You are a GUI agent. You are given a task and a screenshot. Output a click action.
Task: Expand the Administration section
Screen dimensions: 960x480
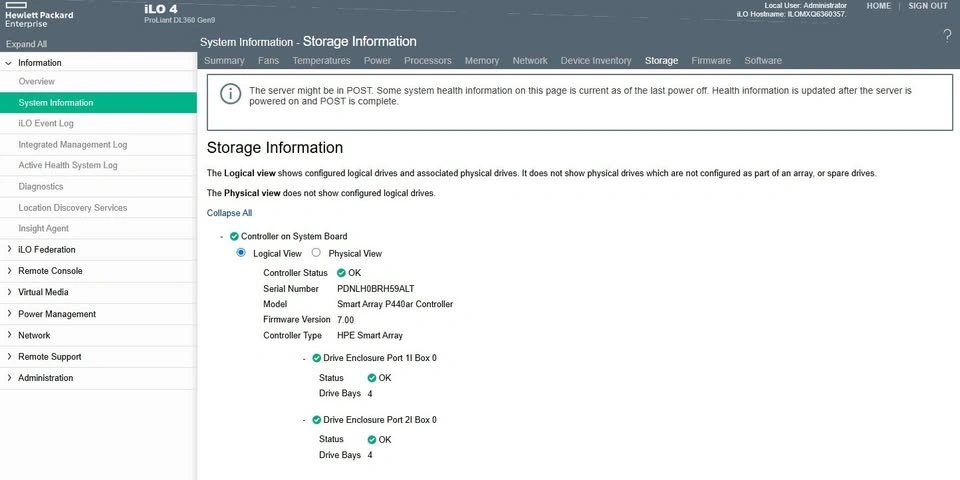click(9, 378)
